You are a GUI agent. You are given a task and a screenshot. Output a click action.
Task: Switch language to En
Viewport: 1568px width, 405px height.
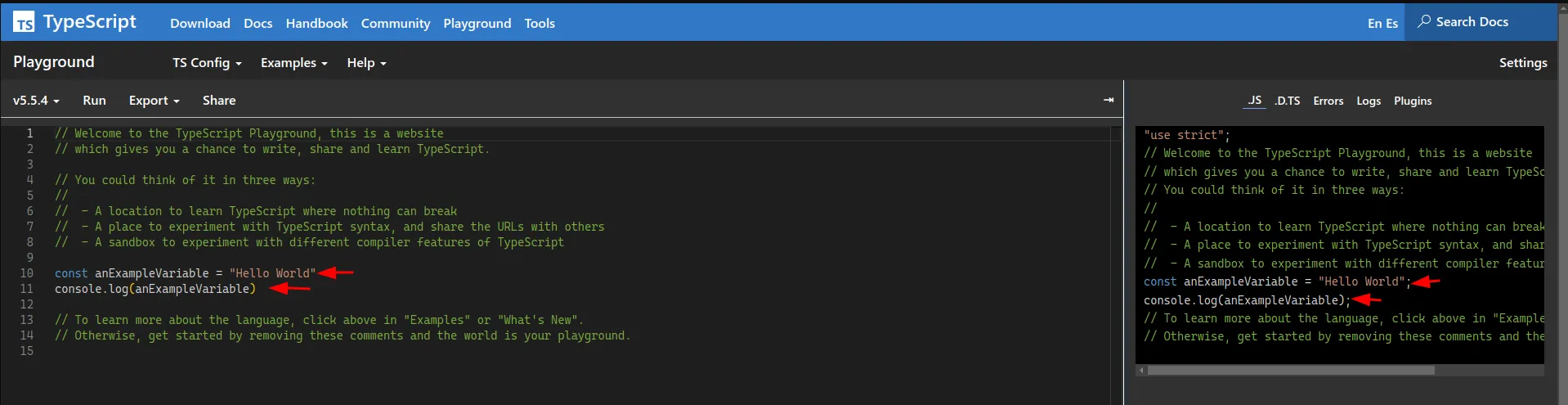[x=1374, y=24]
